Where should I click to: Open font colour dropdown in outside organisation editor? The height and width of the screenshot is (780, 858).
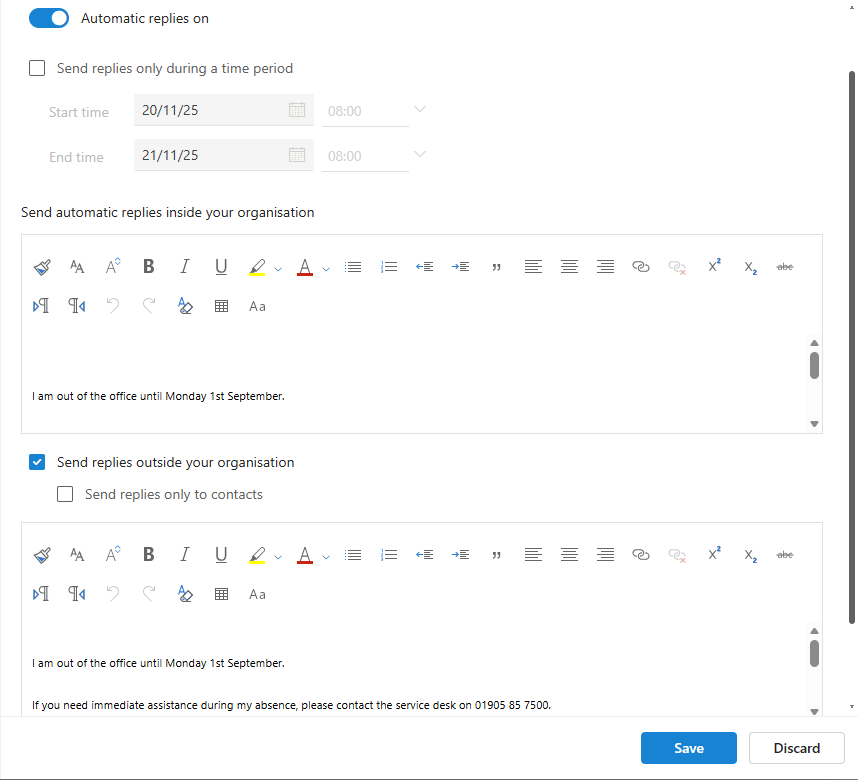point(326,556)
